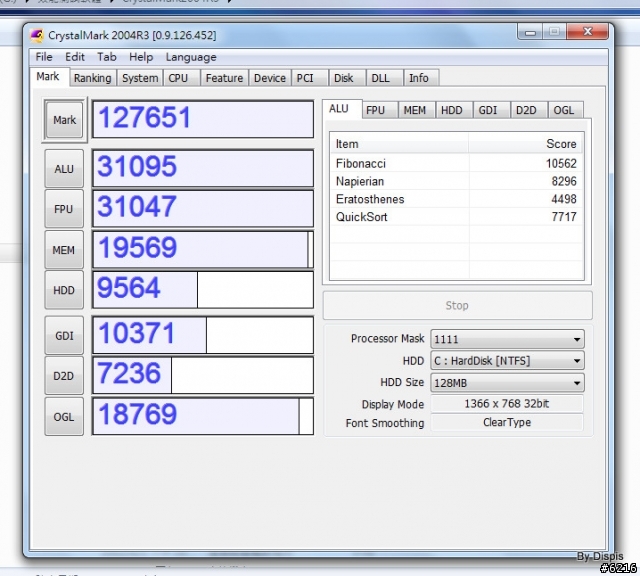Open the Help menu

pyautogui.click(x=141, y=57)
